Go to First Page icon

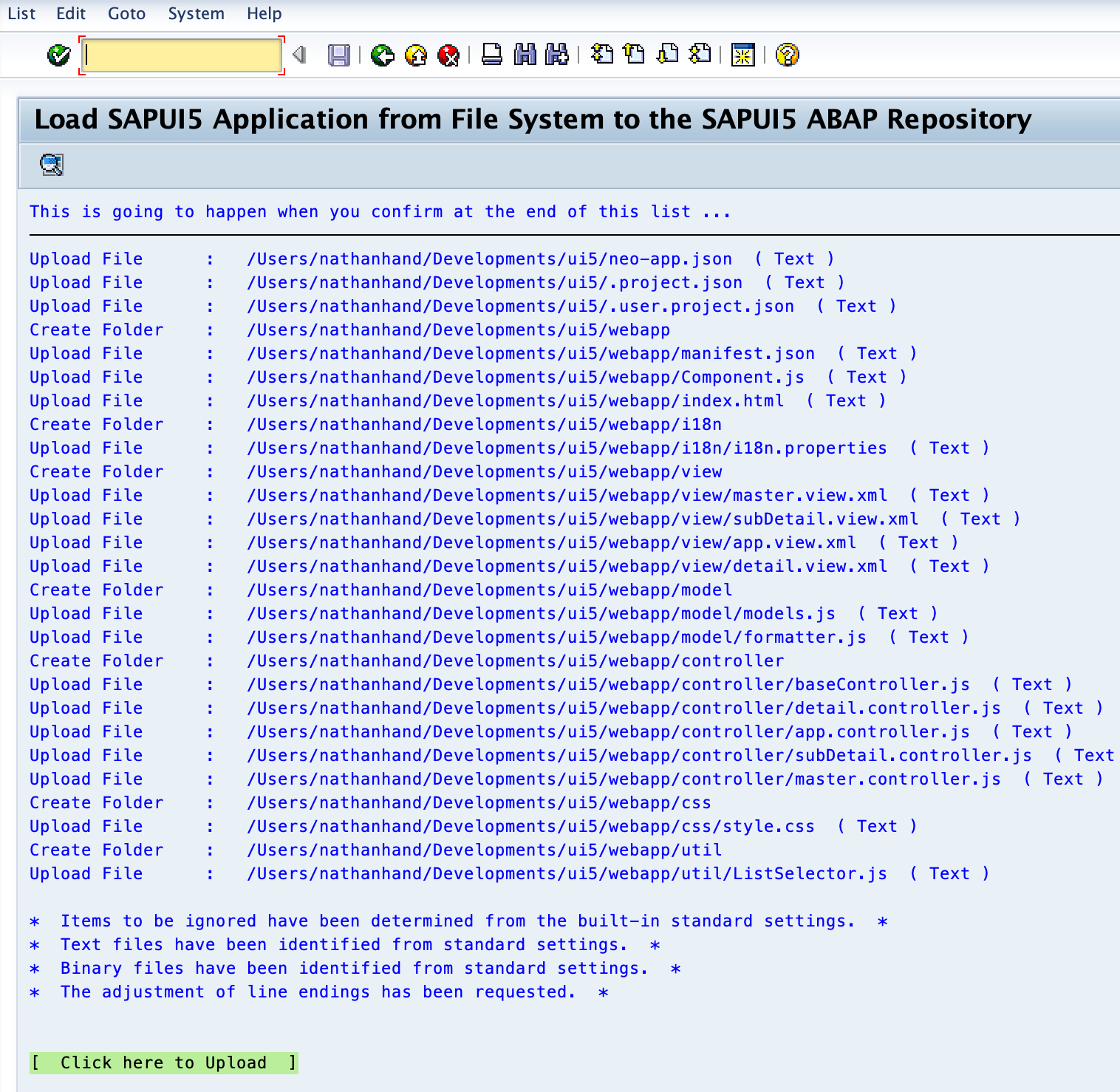602,55
